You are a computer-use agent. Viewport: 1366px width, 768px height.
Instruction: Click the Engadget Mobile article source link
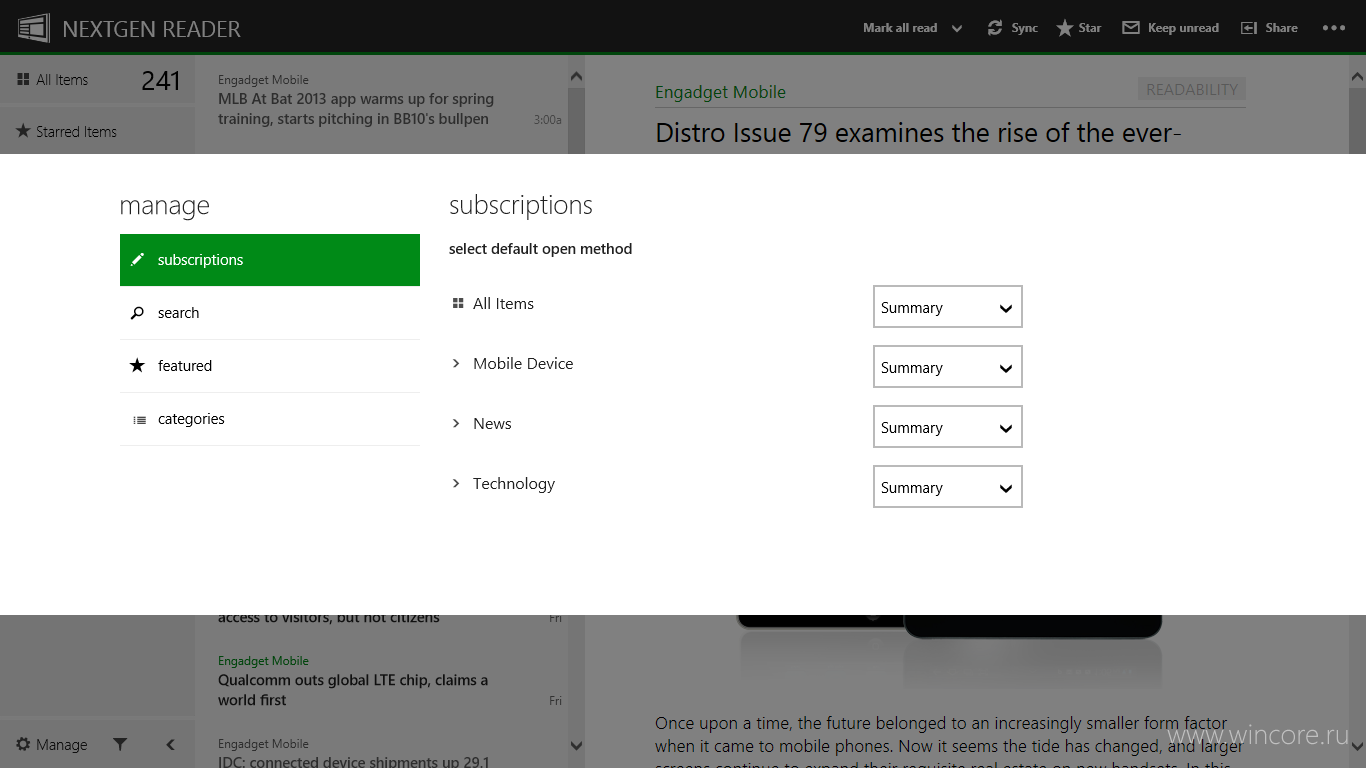(720, 92)
